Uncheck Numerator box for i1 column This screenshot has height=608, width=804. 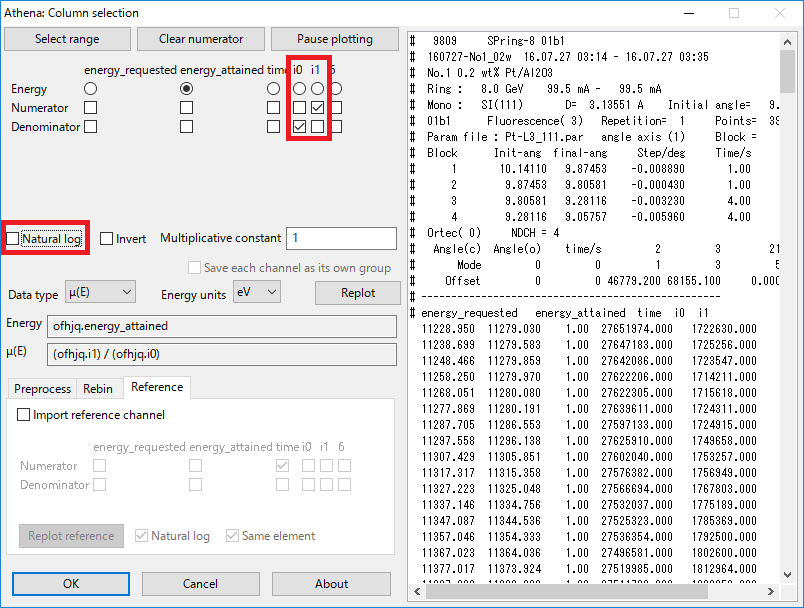317,108
